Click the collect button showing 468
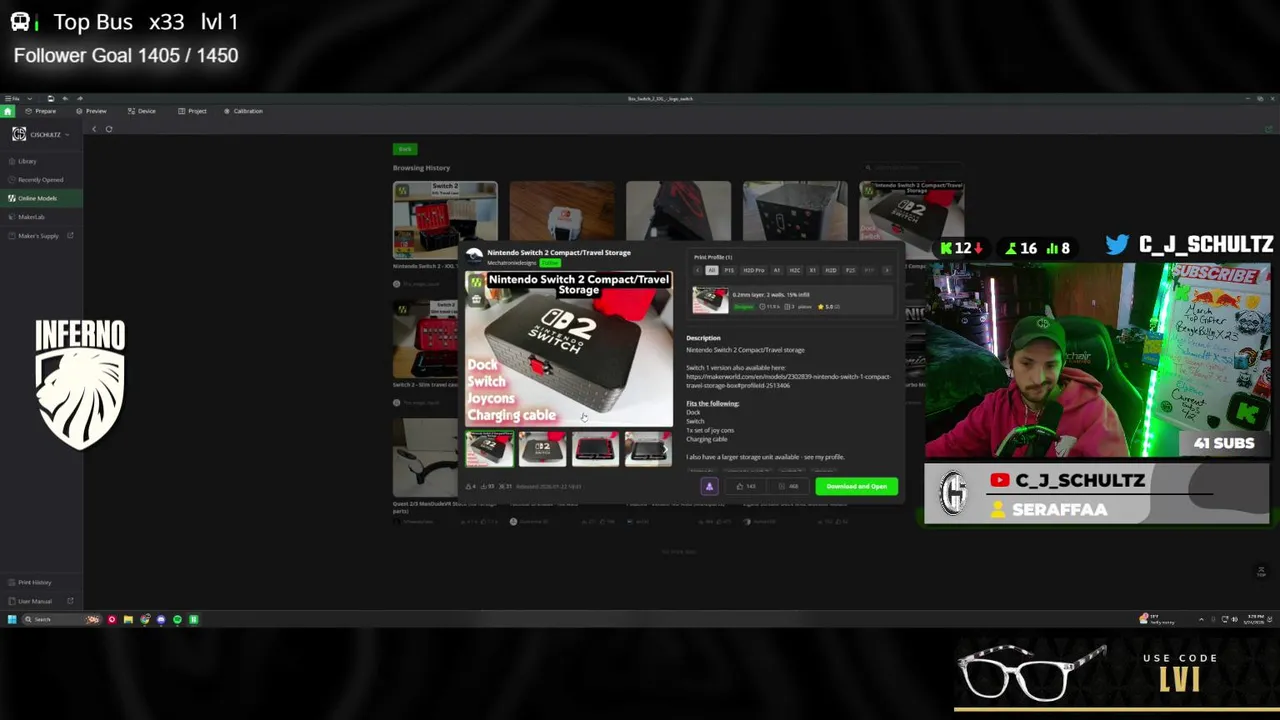 pos(789,487)
